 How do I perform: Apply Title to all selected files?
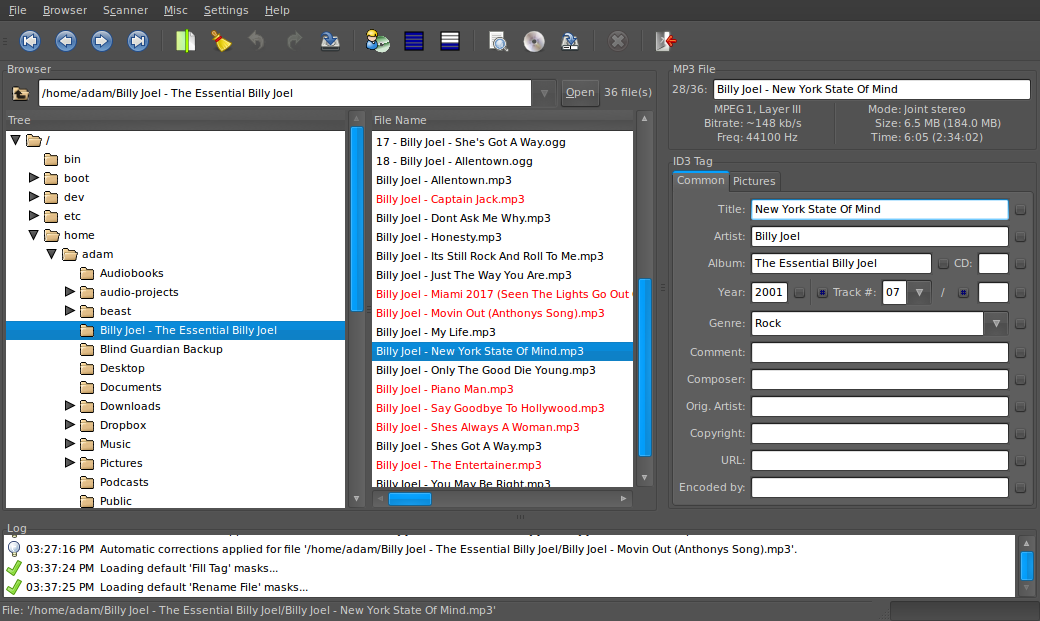click(x=1020, y=210)
